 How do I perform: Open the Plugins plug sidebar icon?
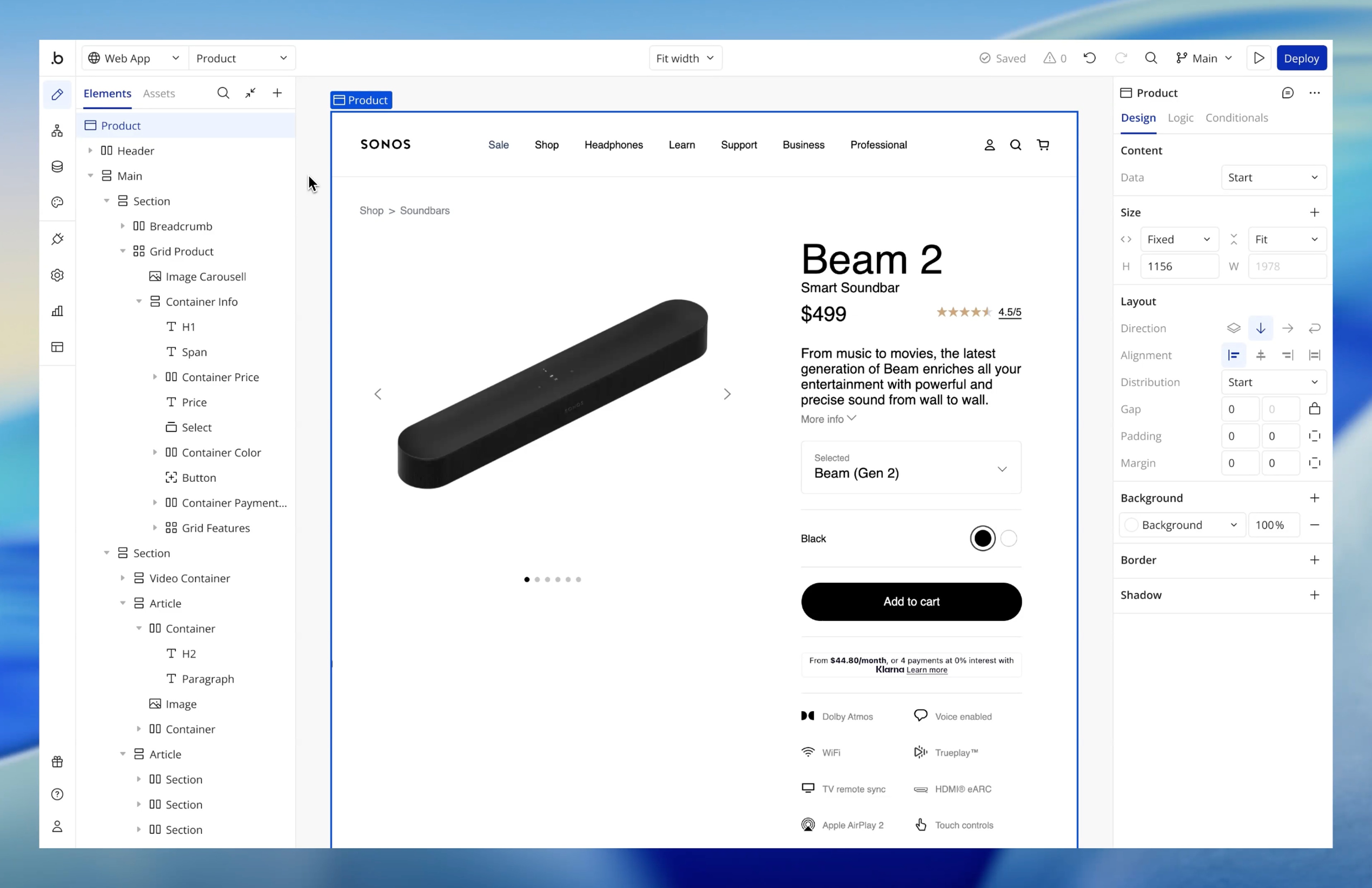[57, 239]
